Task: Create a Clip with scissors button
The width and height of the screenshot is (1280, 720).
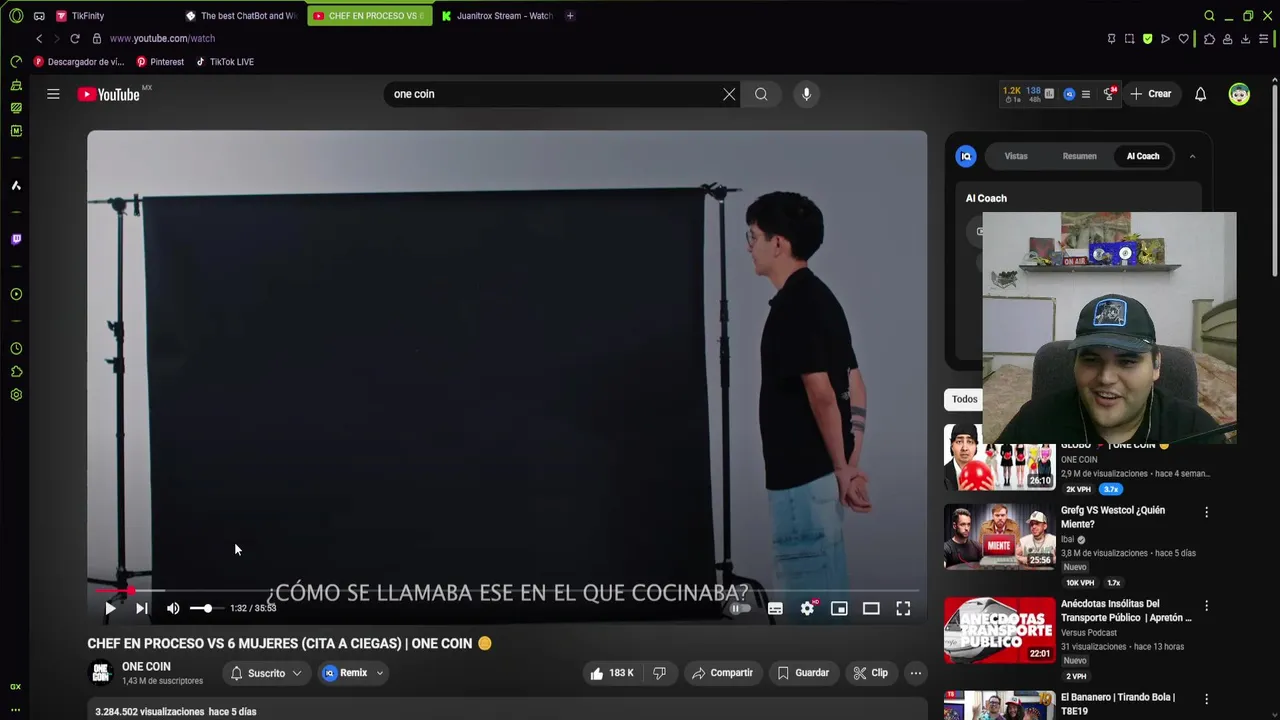Action: pos(870,673)
